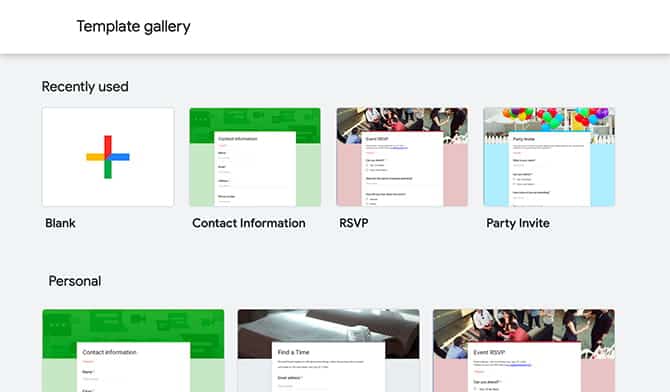Open the Contact information template in Personal section
The height and width of the screenshot is (392, 670).
tap(133, 351)
